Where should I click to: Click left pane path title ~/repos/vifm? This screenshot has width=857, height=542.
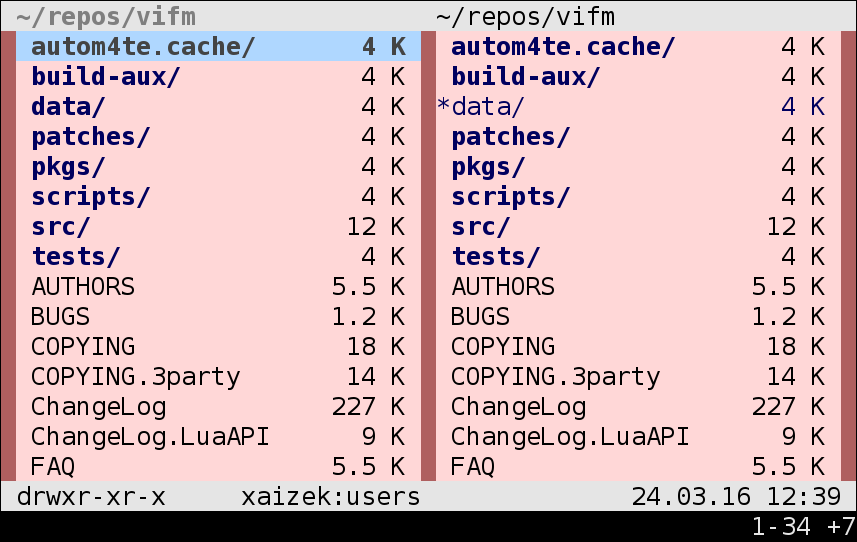[106, 16]
